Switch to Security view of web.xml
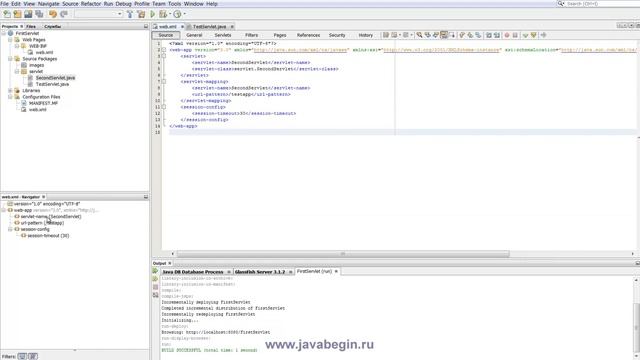The height and width of the screenshot is (360, 640). (x=337, y=35)
